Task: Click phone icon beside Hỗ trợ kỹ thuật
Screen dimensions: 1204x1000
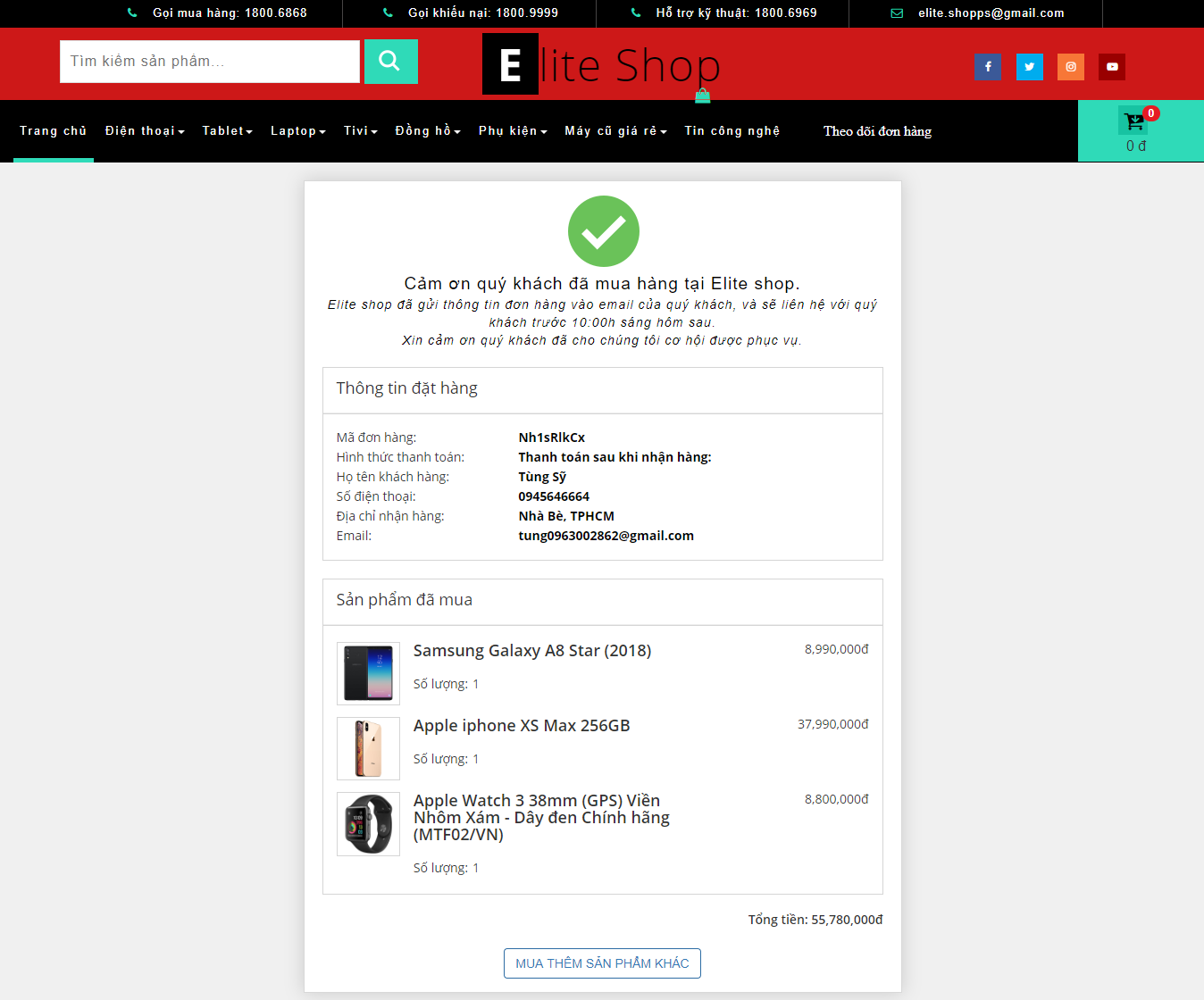Action: point(636,12)
